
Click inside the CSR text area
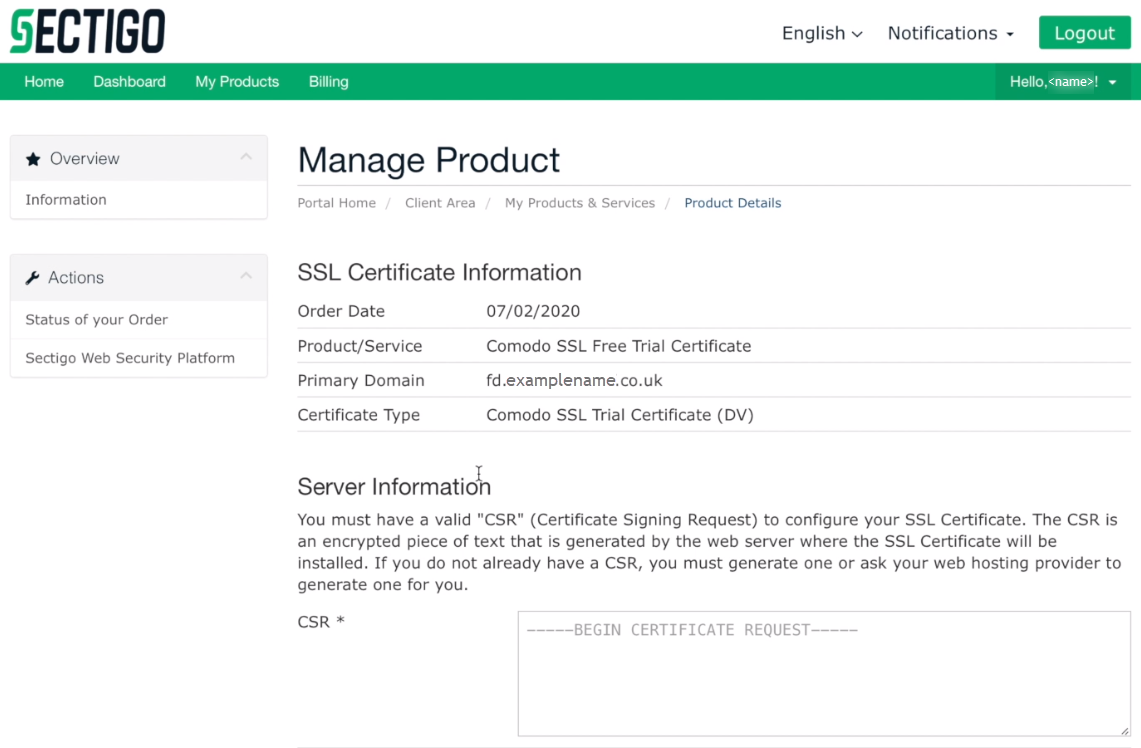(823, 673)
